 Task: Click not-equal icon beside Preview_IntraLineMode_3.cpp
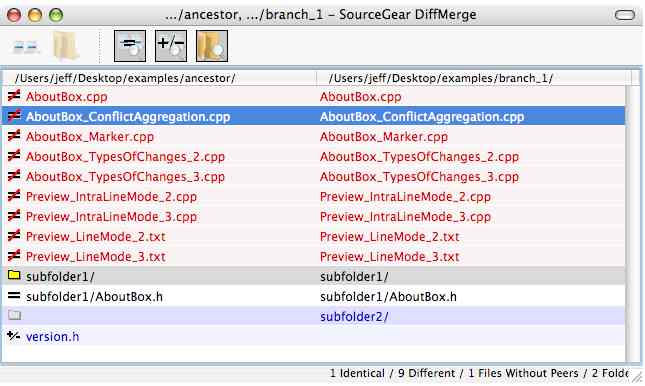point(14,216)
